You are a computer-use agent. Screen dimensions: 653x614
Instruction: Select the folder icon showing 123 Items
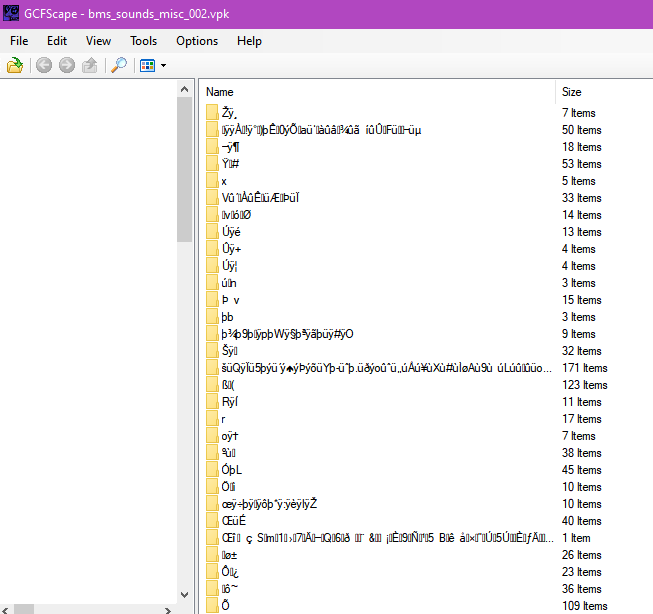[212, 385]
